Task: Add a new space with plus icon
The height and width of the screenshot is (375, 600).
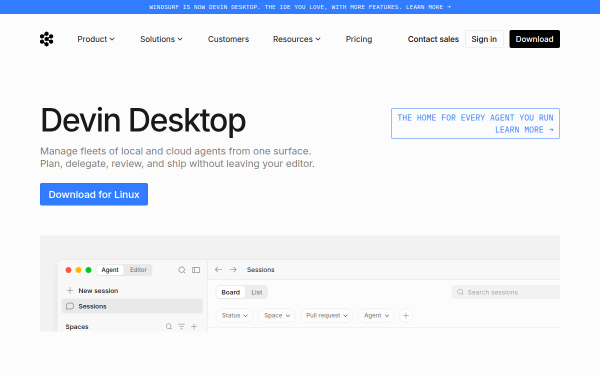Action: click(x=194, y=326)
